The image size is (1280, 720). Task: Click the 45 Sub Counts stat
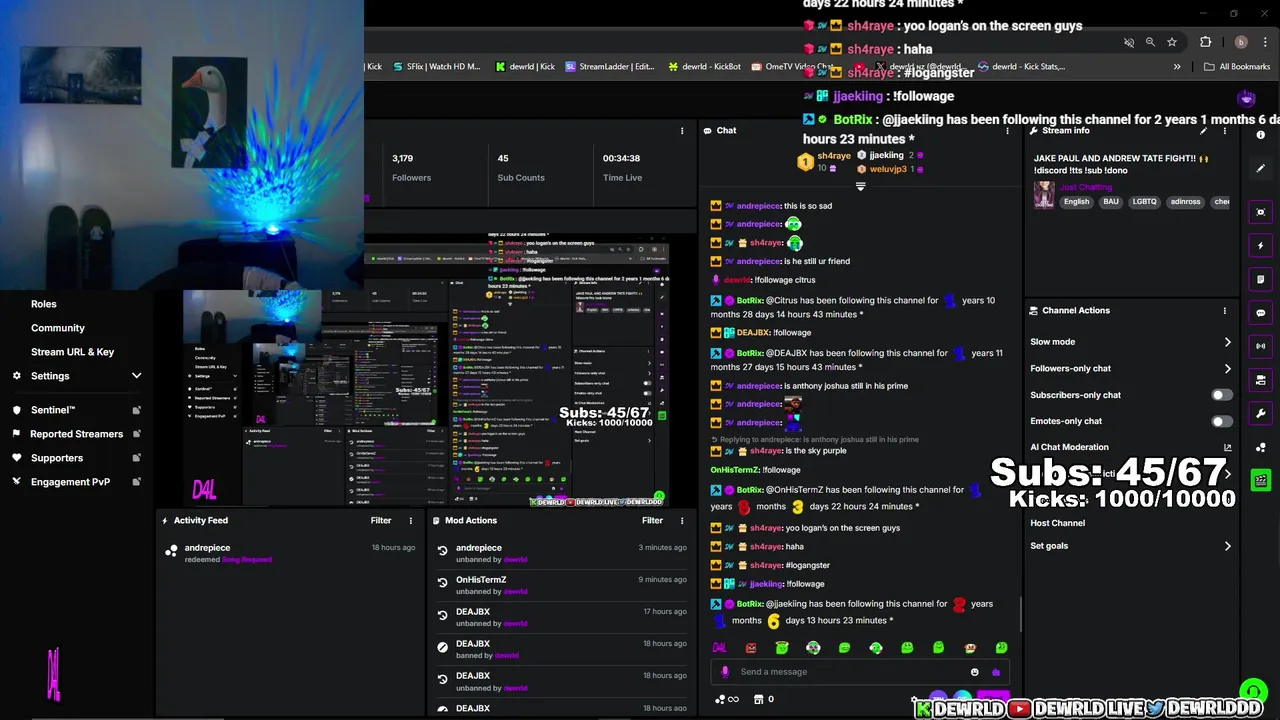point(521,168)
